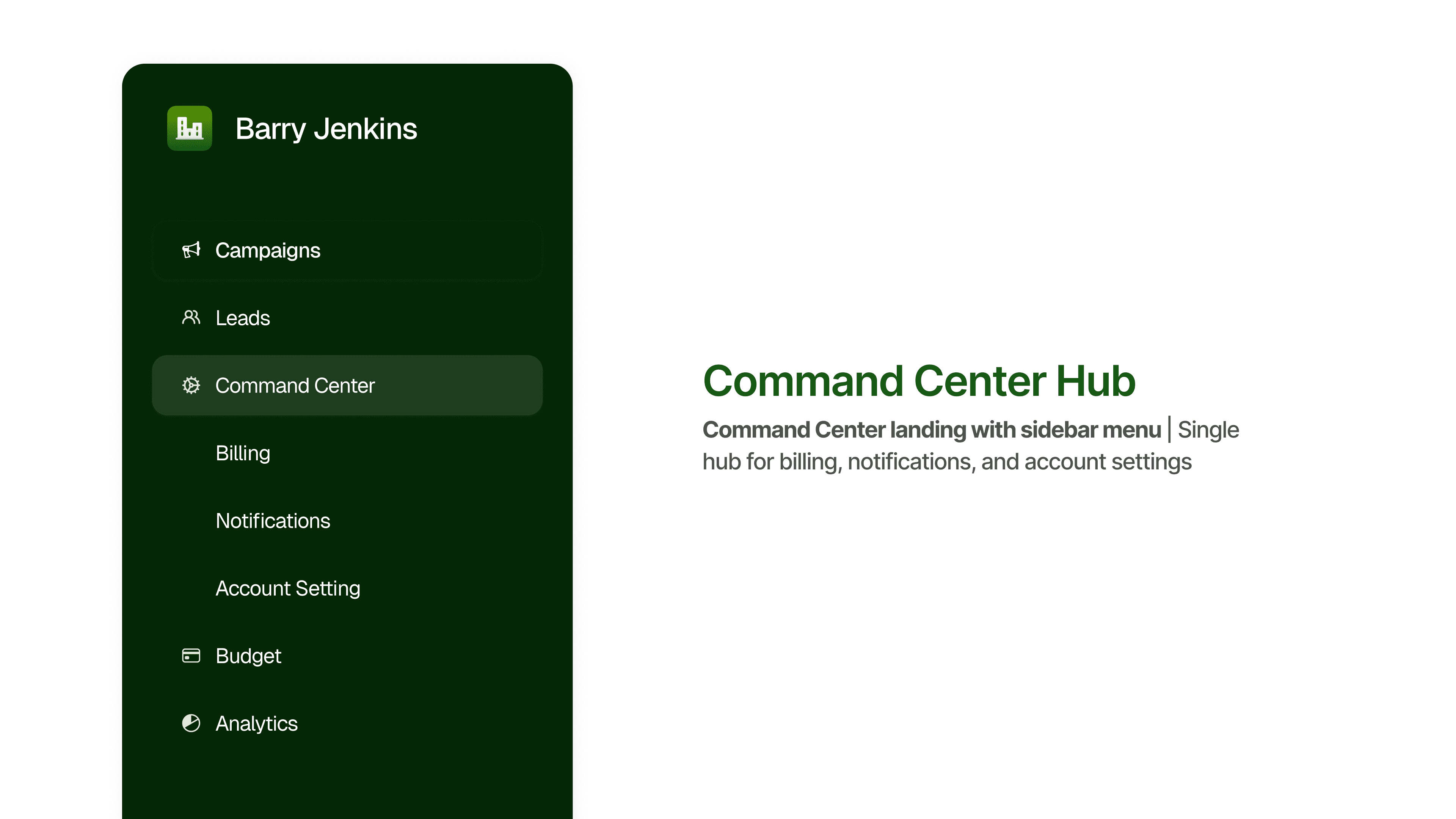Click the Campaigns megaphone icon

coord(191,250)
